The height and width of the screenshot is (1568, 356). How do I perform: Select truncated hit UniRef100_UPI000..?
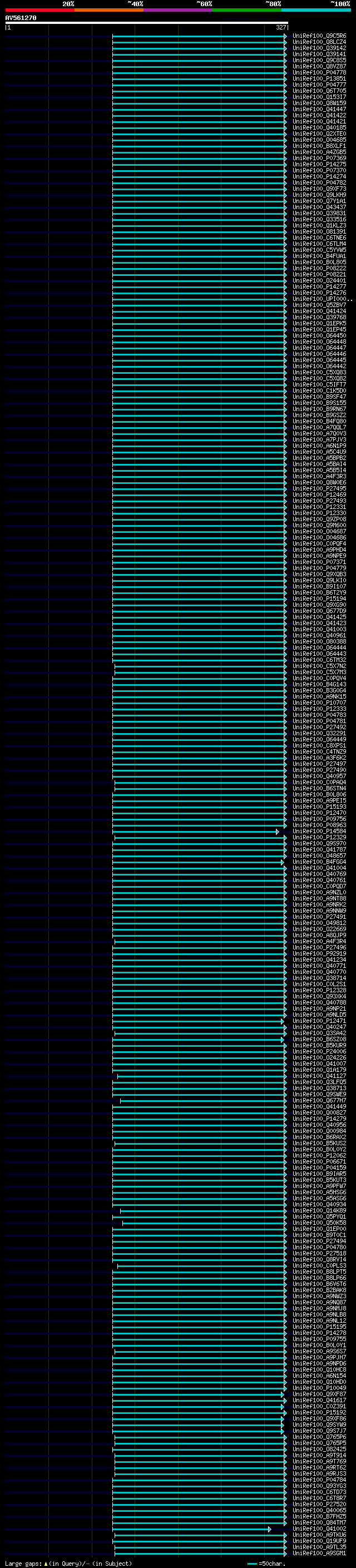click(322, 299)
